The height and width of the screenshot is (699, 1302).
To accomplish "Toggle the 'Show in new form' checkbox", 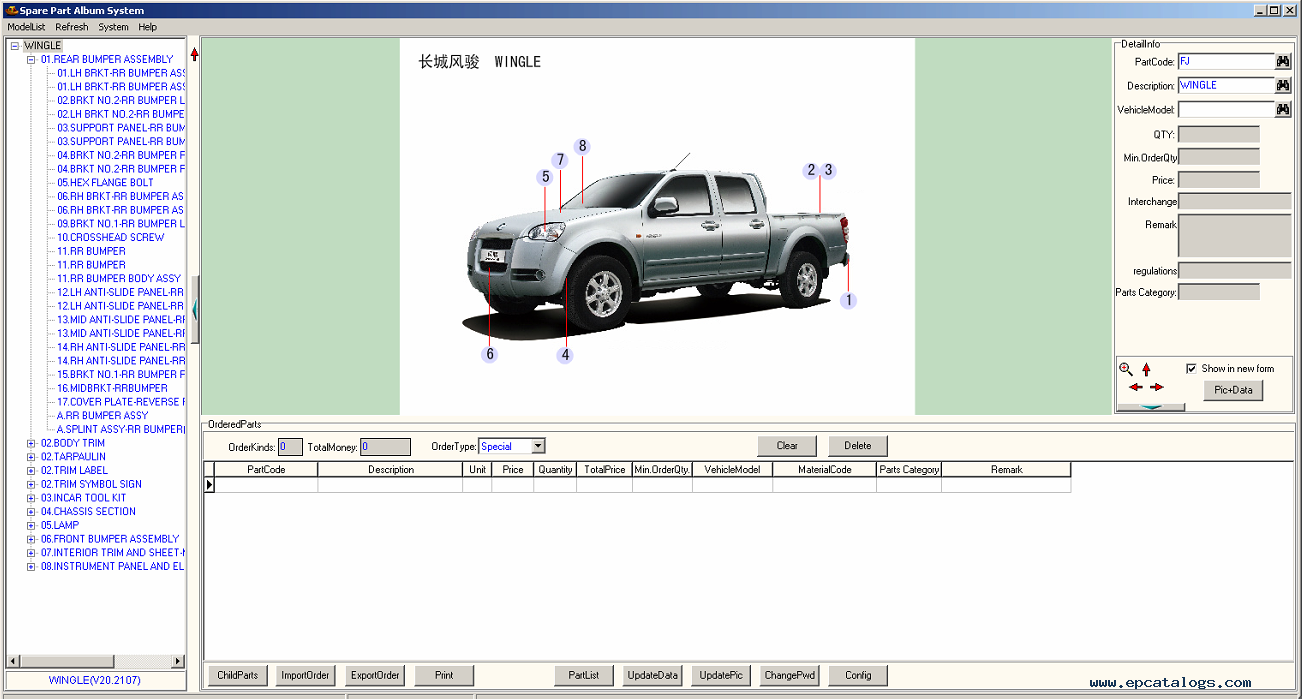I will tap(1191, 368).
